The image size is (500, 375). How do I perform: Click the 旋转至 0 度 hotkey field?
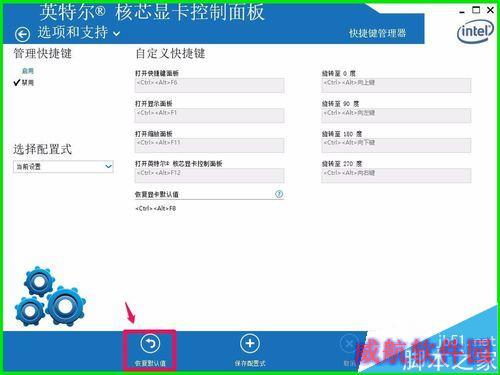click(396, 85)
